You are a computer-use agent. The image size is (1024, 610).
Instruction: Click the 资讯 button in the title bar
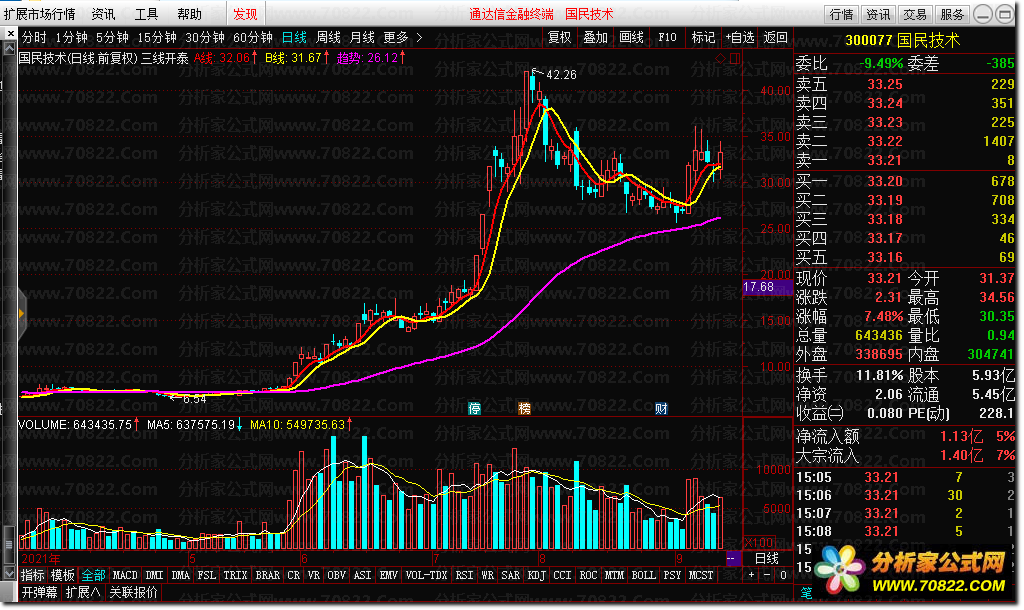pos(878,14)
